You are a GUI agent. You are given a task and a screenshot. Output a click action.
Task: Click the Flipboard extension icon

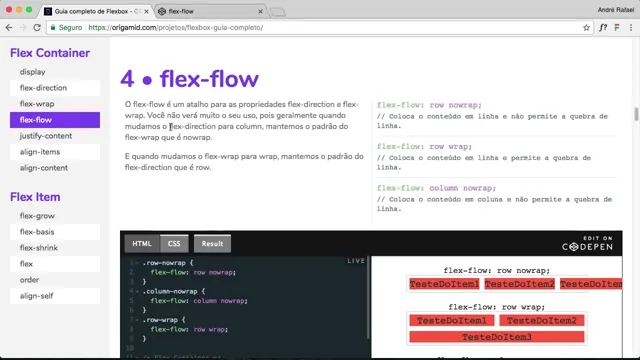coord(617,28)
